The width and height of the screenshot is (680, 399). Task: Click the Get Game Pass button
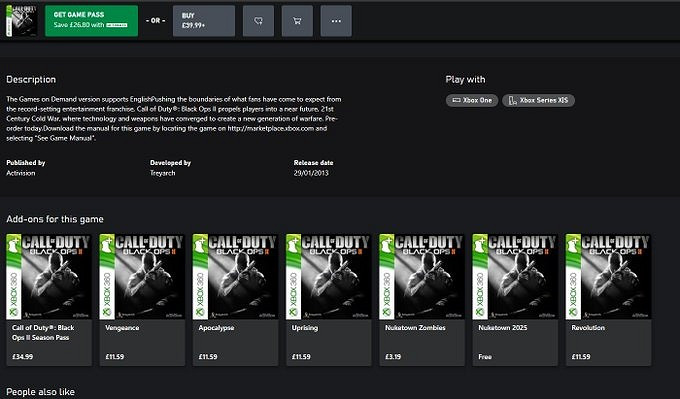pyautogui.click(x=92, y=21)
